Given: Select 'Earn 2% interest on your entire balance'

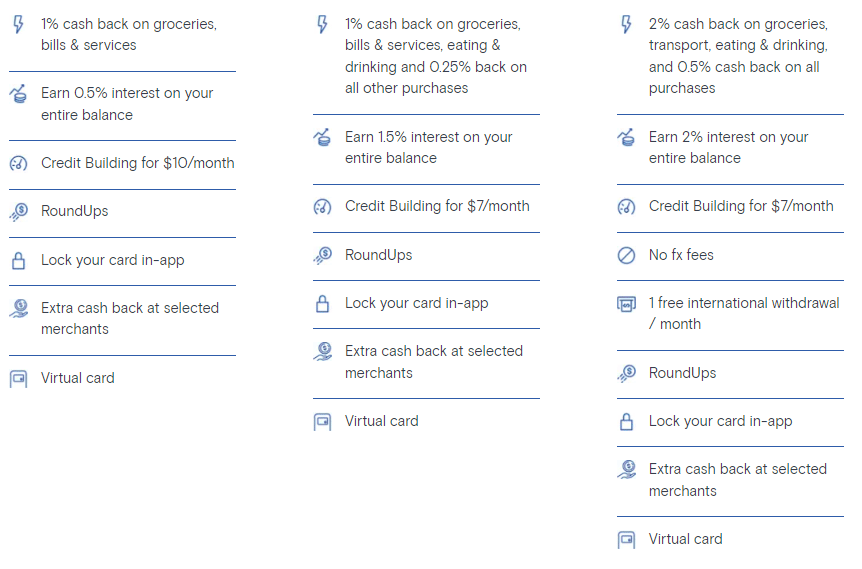Looking at the screenshot, I should point(728,147).
